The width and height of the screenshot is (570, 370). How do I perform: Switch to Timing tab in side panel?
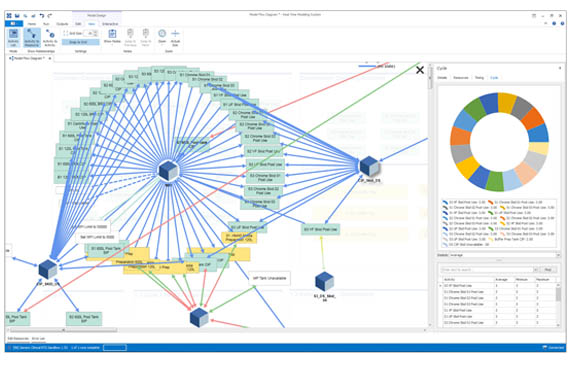click(479, 78)
